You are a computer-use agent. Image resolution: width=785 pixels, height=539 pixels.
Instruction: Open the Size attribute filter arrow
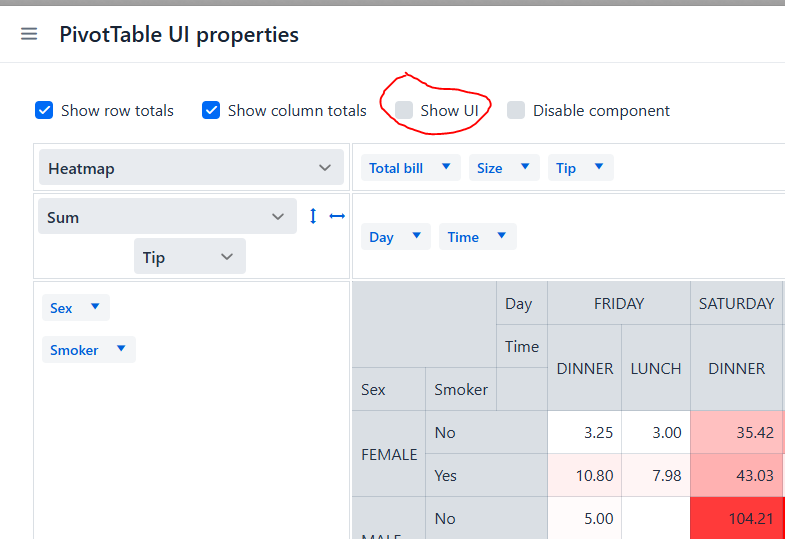(524, 167)
